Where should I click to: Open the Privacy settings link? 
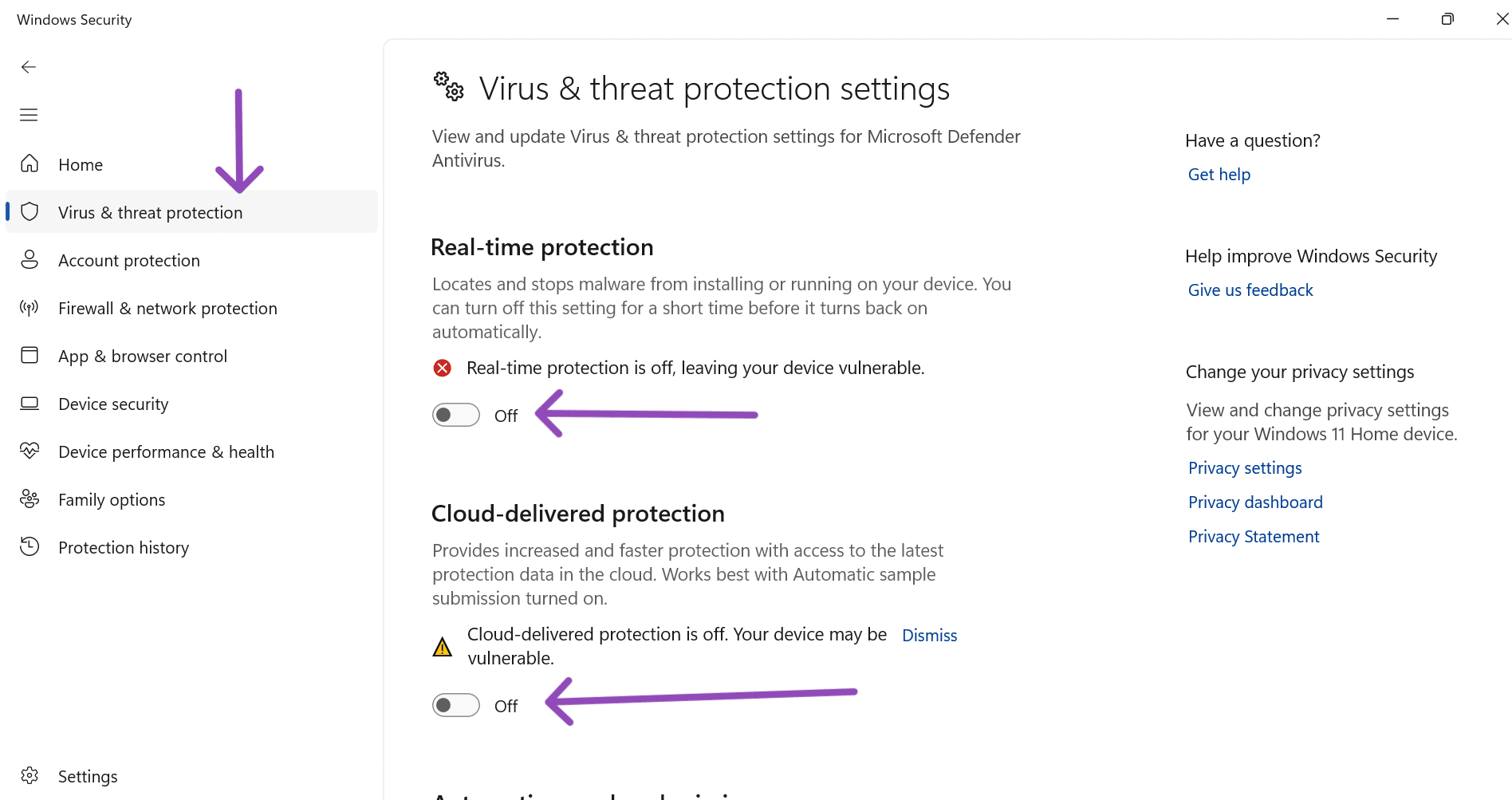(1244, 468)
